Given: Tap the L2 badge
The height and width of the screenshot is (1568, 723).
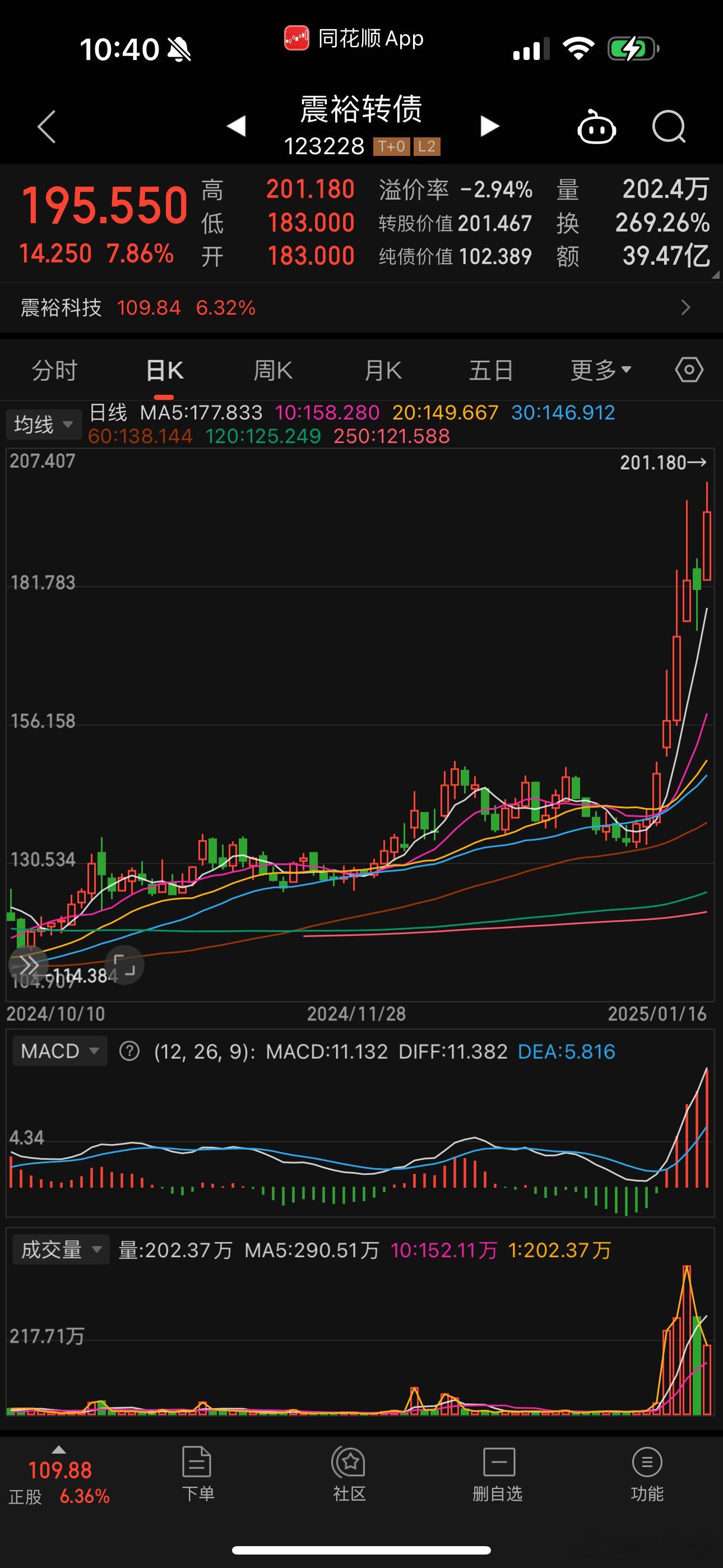Looking at the screenshot, I should coord(427,147).
